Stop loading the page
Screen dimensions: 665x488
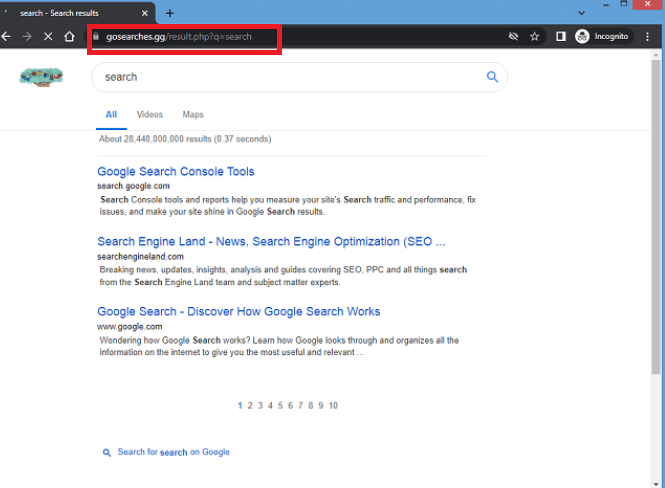point(48,37)
